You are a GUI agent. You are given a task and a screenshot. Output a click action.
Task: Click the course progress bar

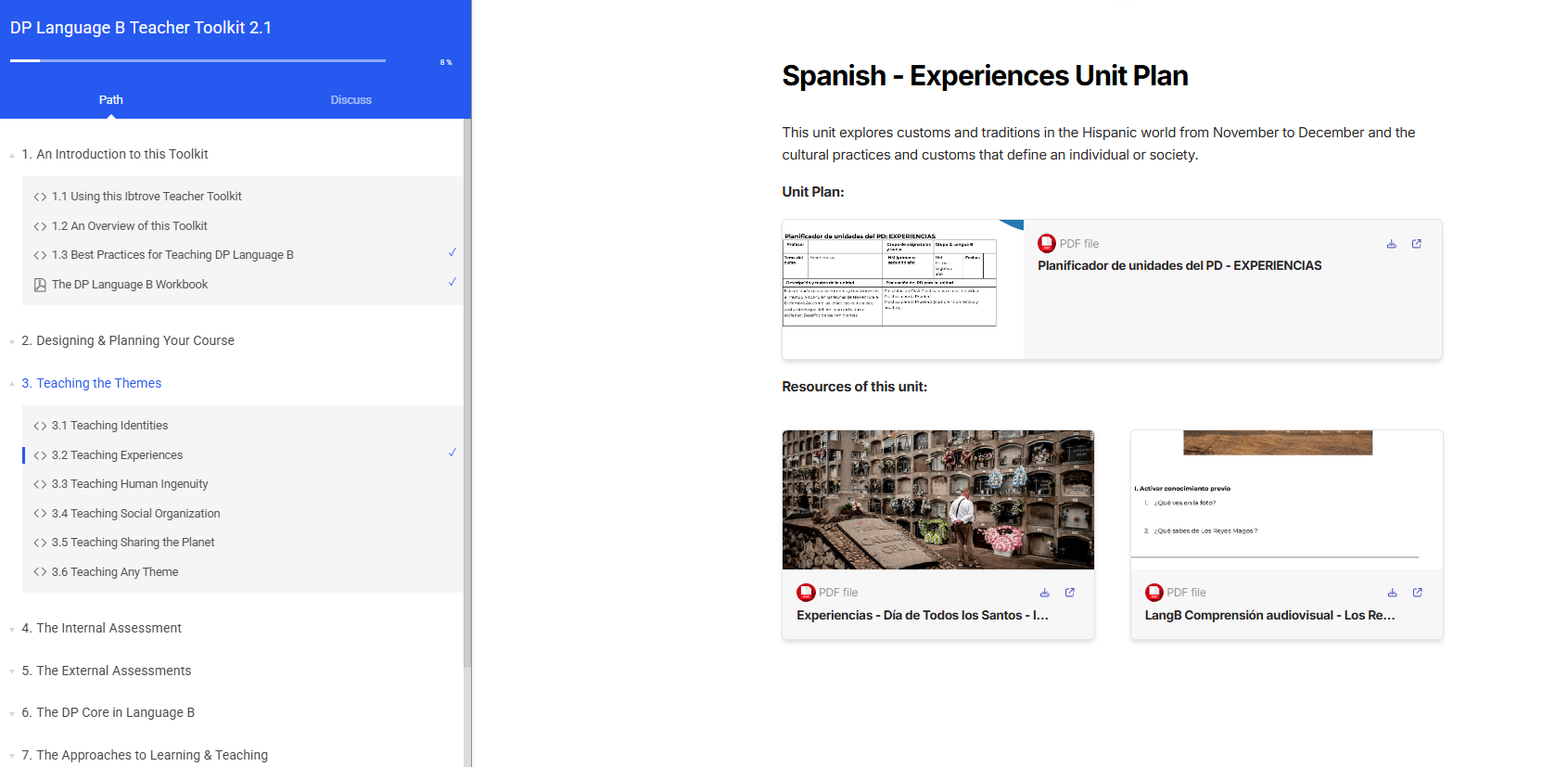pyautogui.click(x=198, y=60)
